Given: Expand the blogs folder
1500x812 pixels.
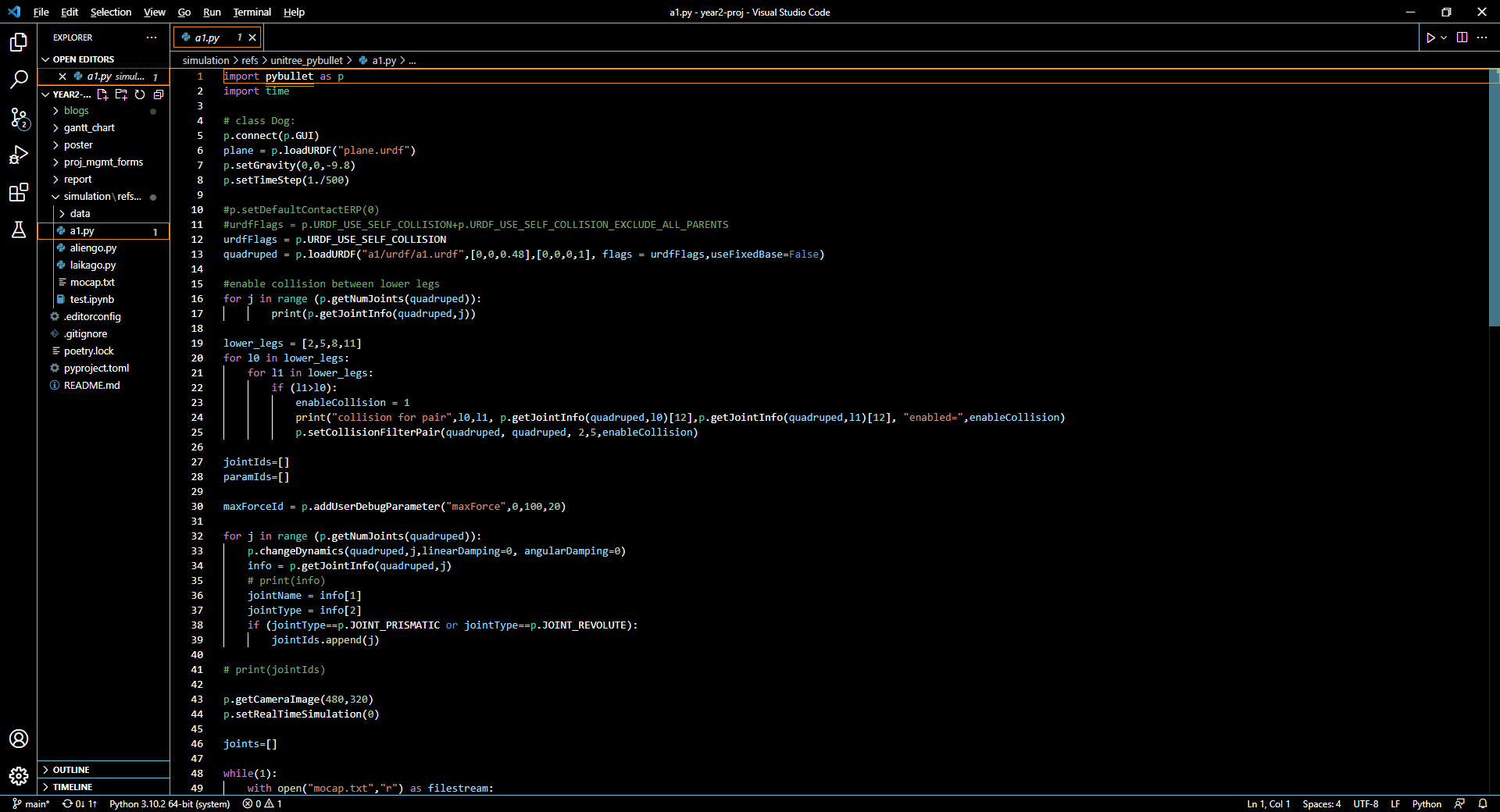Looking at the screenshot, I should (103, 111).
